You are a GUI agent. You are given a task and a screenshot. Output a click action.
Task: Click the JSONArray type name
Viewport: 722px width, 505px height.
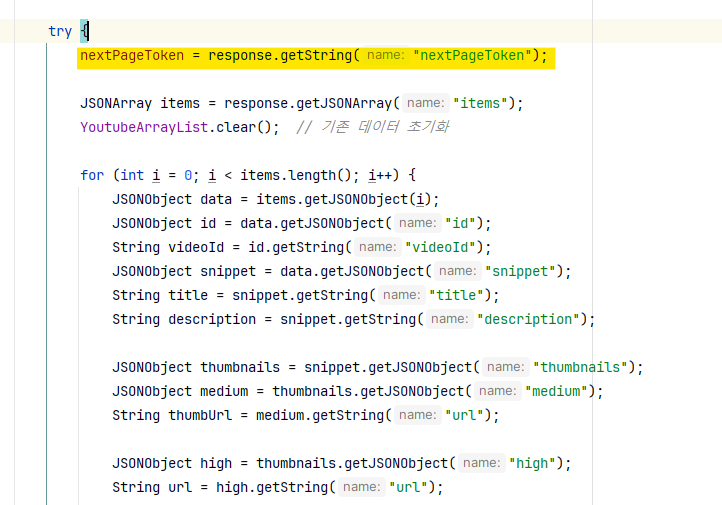pos(116,103)
